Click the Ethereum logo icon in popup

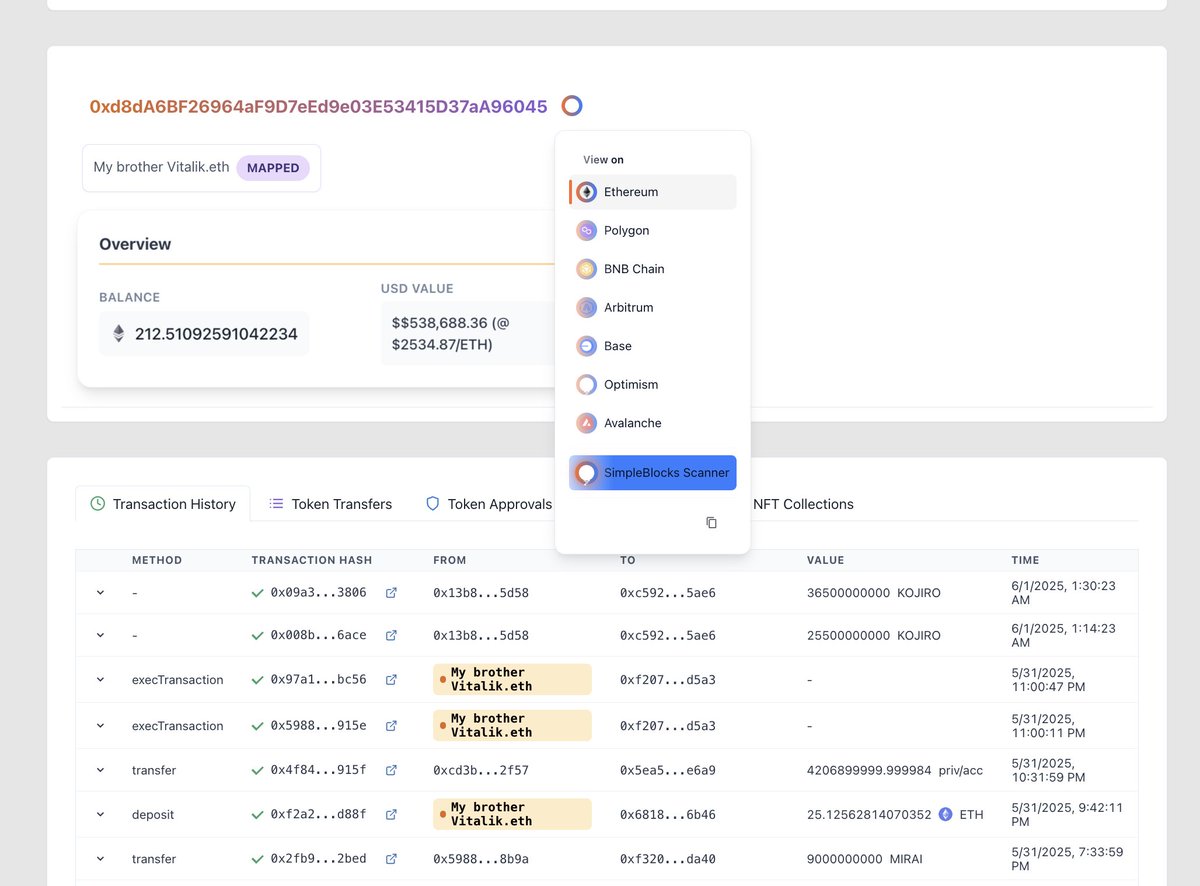click(x=587, y=192)
